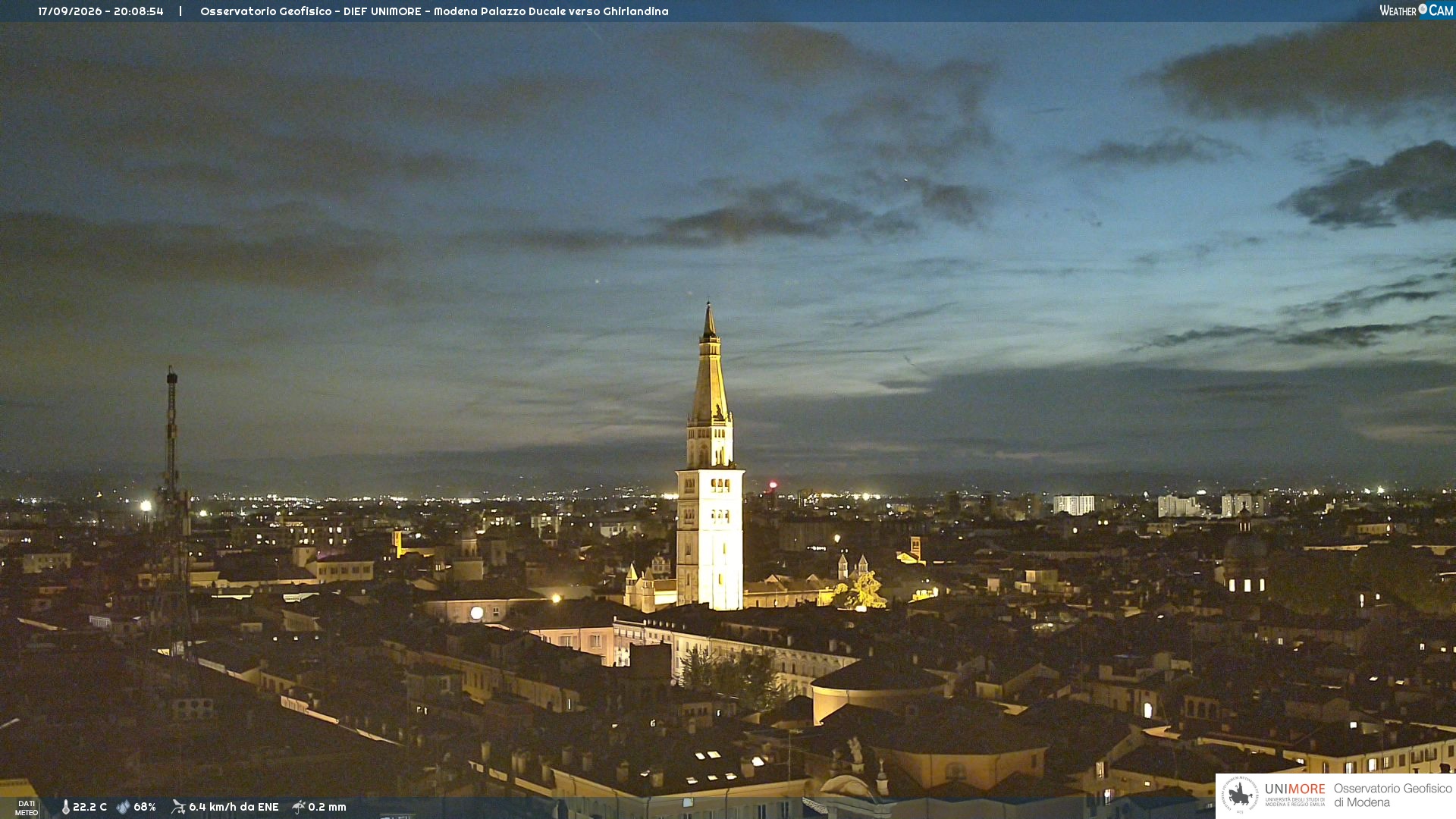Click the WeatherCam logo
This screenshot has width=1456, height=819.
[x=1416, y=10]
